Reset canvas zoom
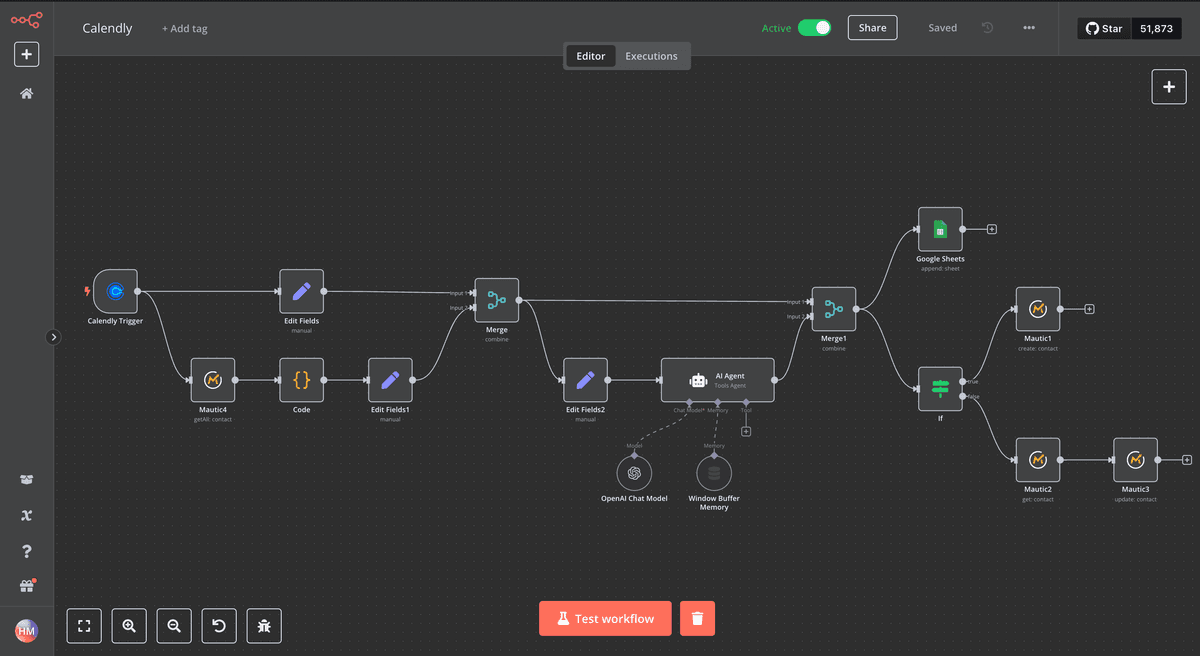Image resolution: width=1200 pixels, height=656 pixels. click(219, 626)
